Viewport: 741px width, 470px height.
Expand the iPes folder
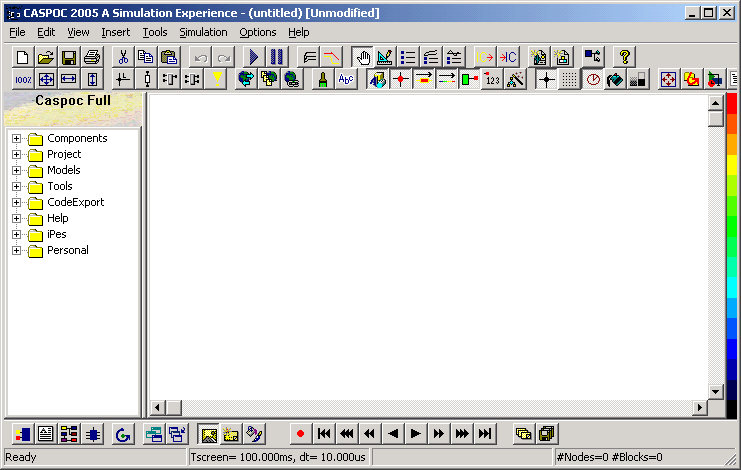(x=17, y=235)
